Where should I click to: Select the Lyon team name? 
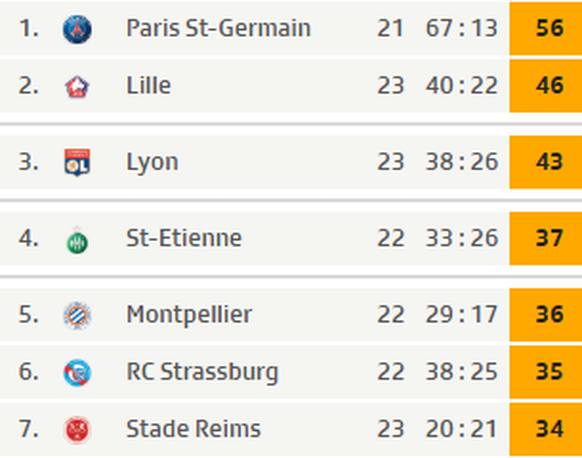tap(152, 163)
